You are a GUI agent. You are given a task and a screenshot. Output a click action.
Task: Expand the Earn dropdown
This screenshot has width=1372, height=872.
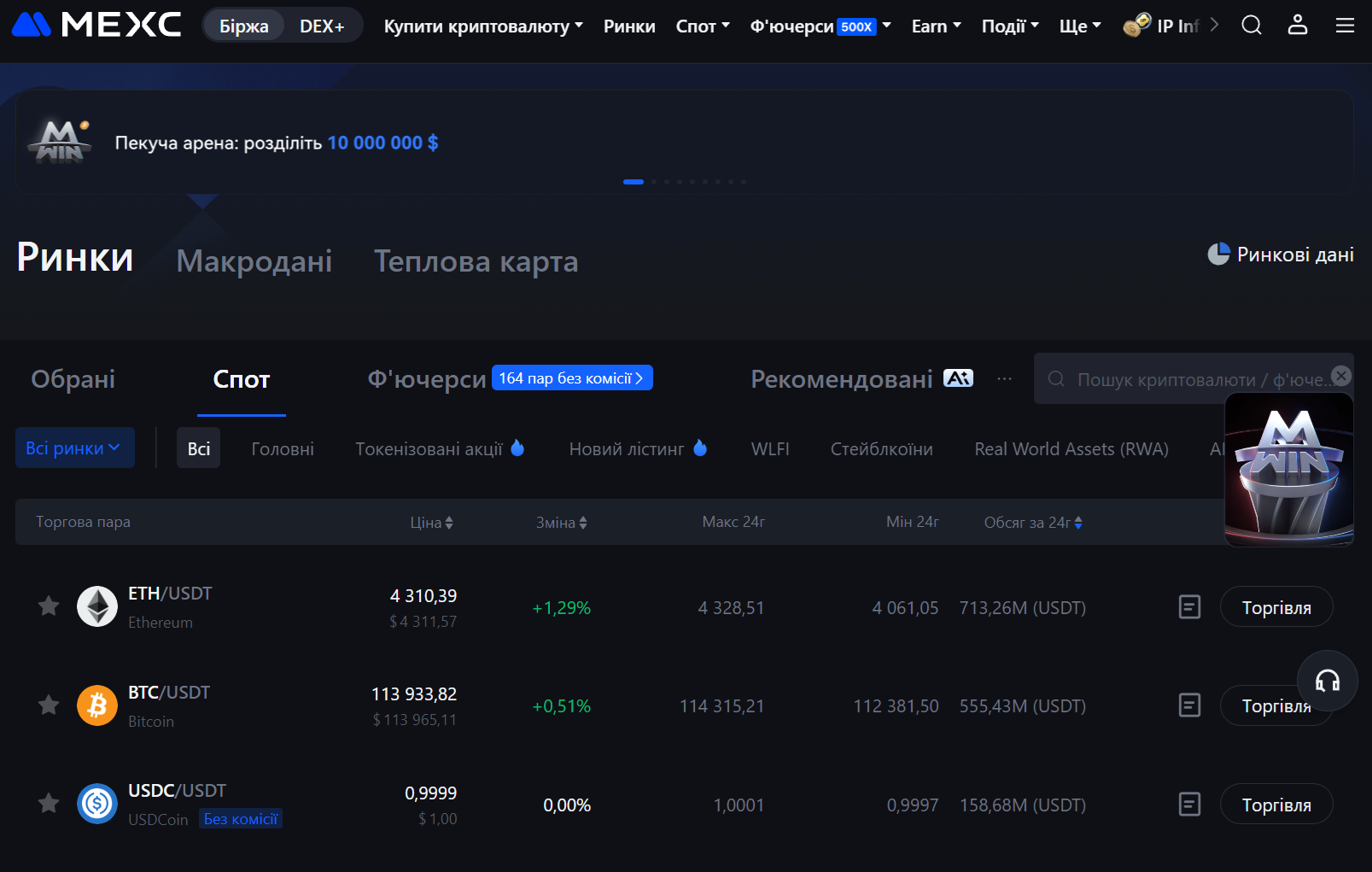click(937, 26)
